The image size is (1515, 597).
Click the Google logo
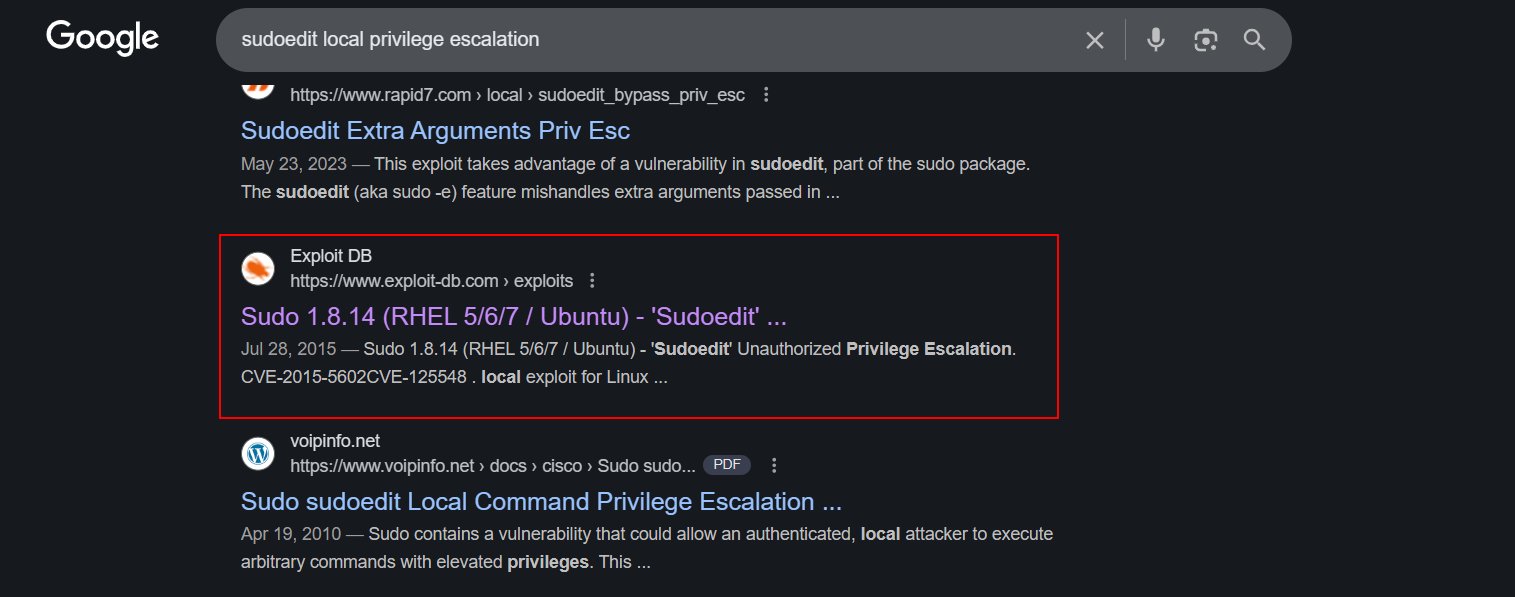pyautogui.click(x=102, y=38)
